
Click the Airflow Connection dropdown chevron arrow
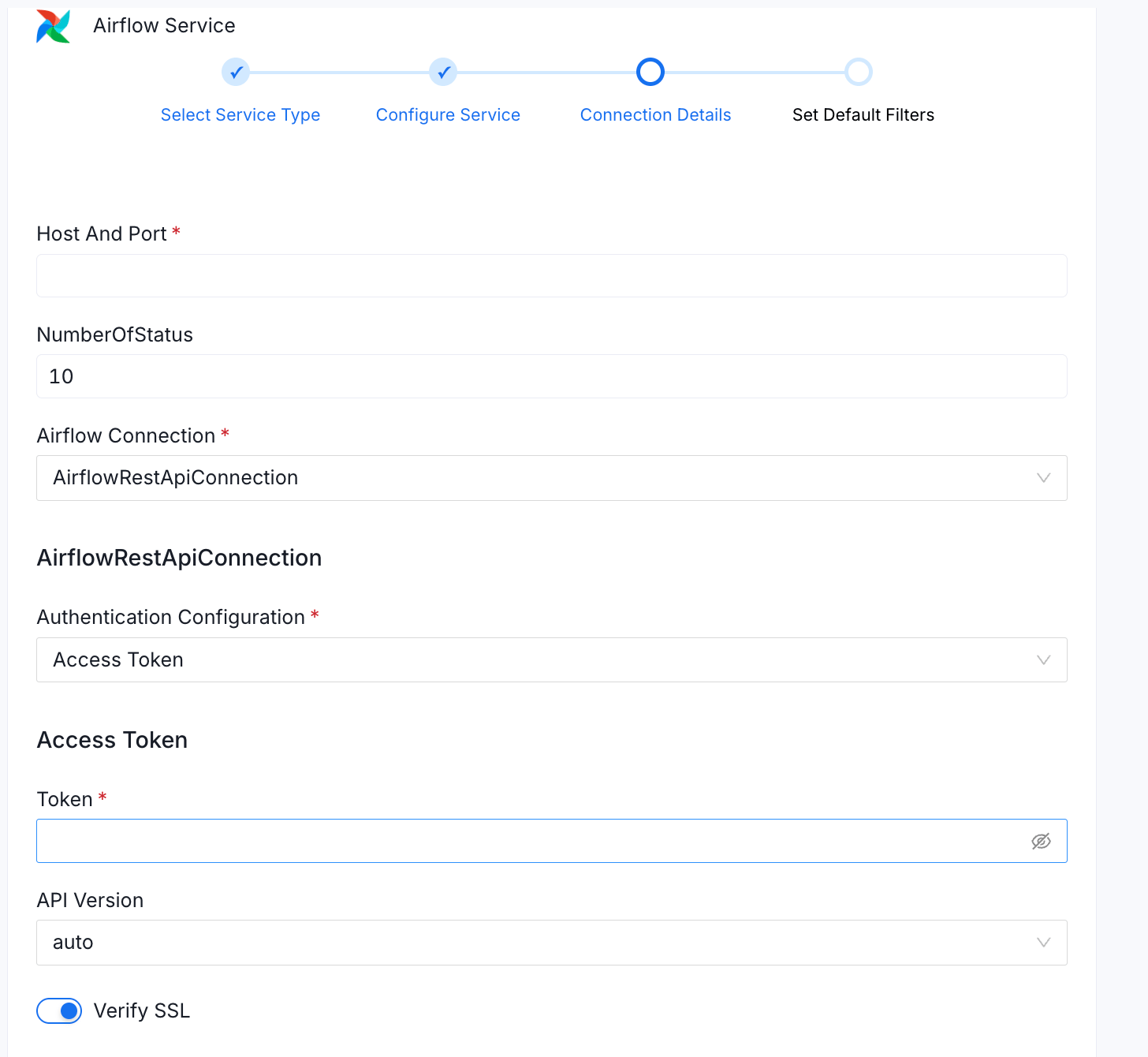pyautogui.click(x=1043, y=478)
